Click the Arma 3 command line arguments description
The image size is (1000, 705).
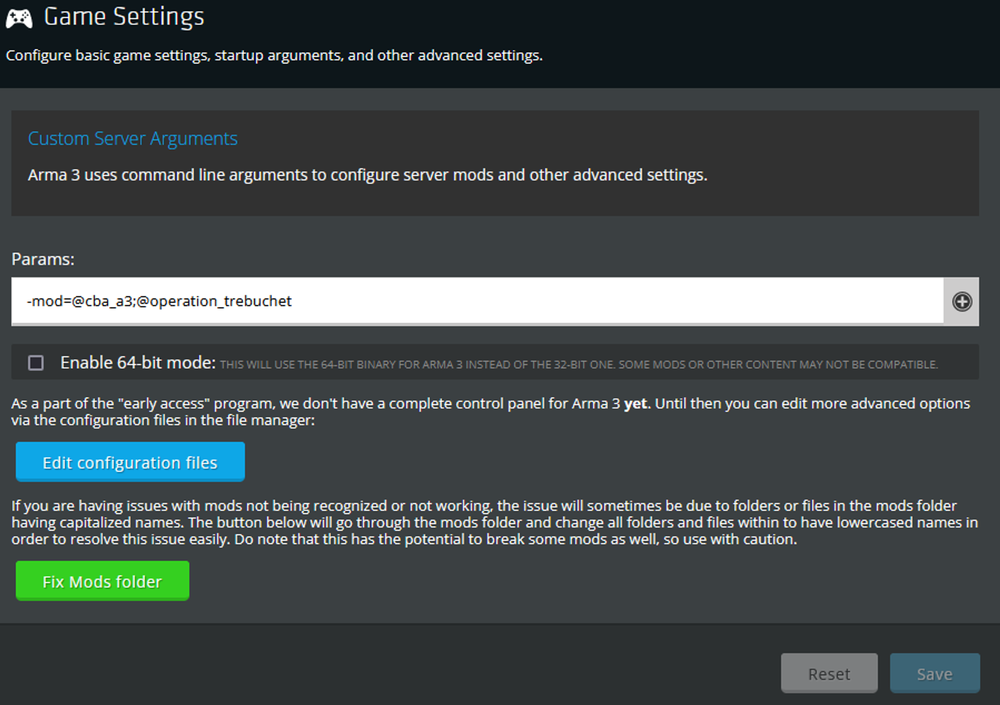pyautogui.click(x=367, y=175)
